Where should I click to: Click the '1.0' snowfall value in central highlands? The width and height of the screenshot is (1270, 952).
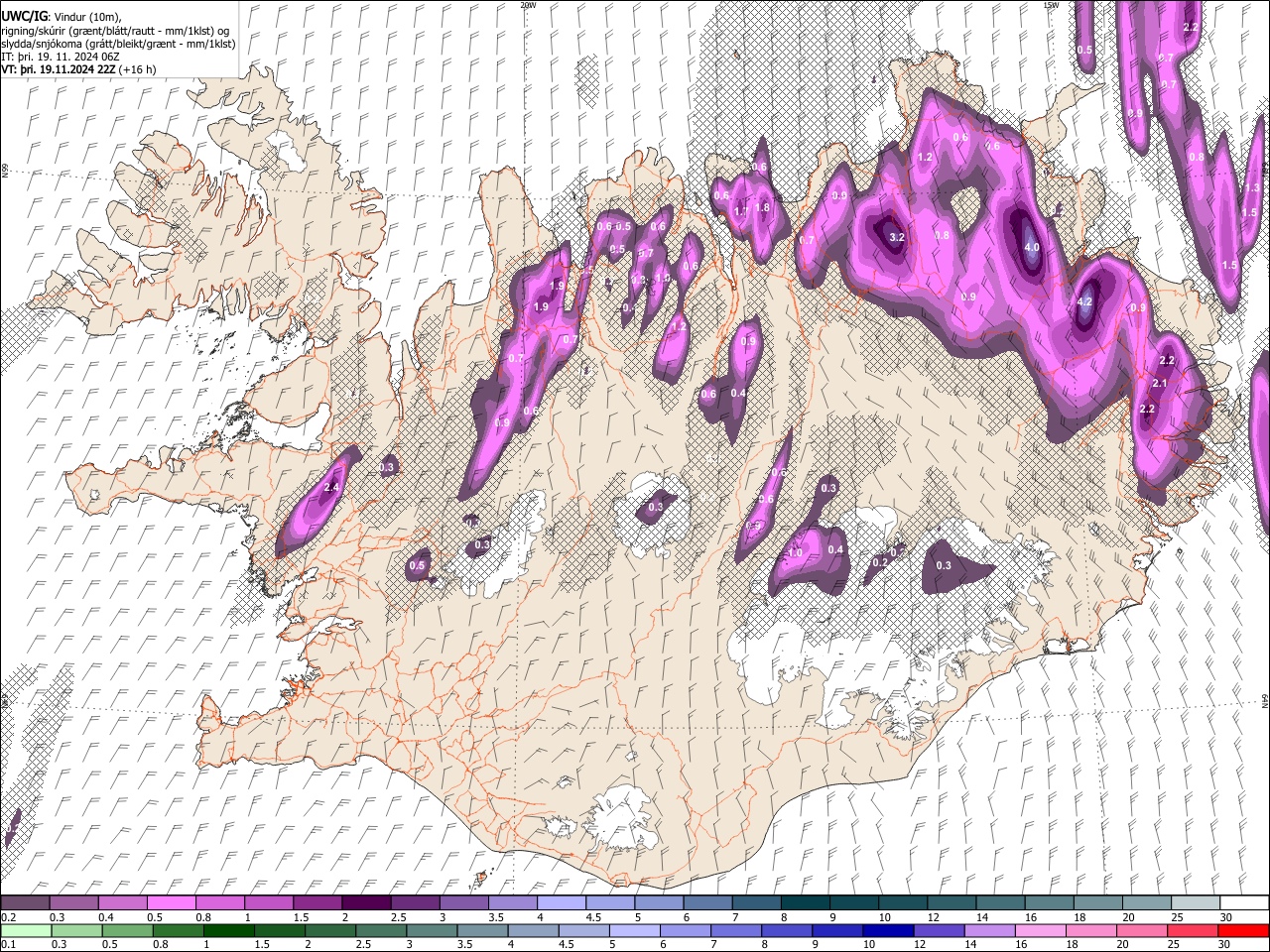click(x=795, y=553)
